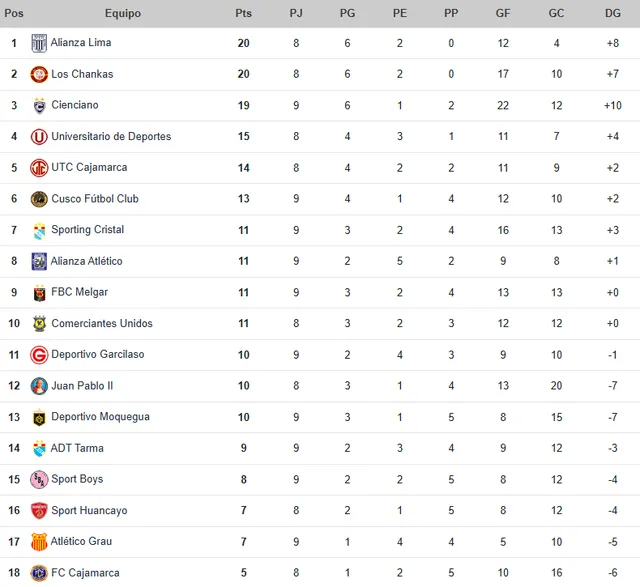The image size is (640, 587).
Task: Open the Sport Huancayo team link
Action: click(89, 511)
